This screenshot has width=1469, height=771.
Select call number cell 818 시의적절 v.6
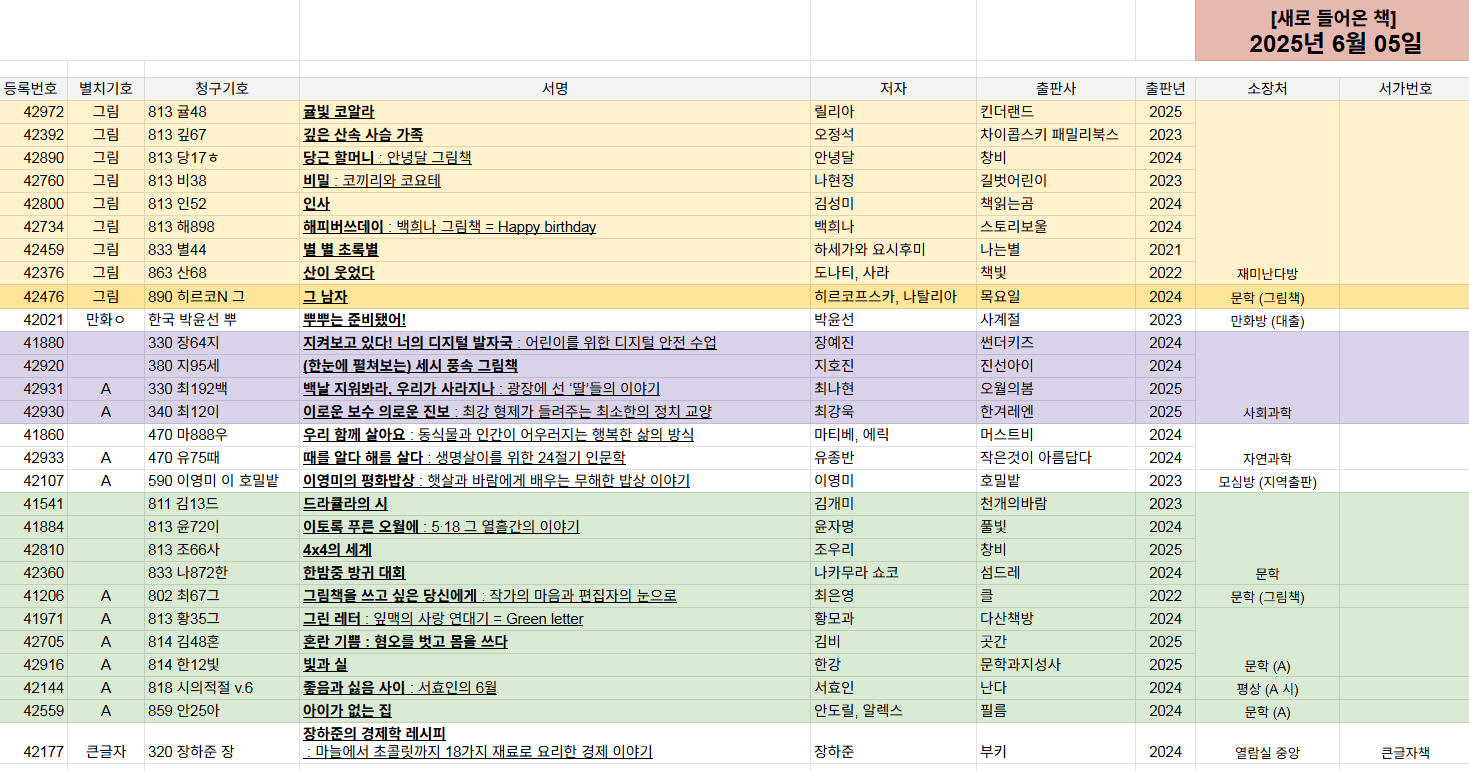pyautogui.click(x=222, y=688)
